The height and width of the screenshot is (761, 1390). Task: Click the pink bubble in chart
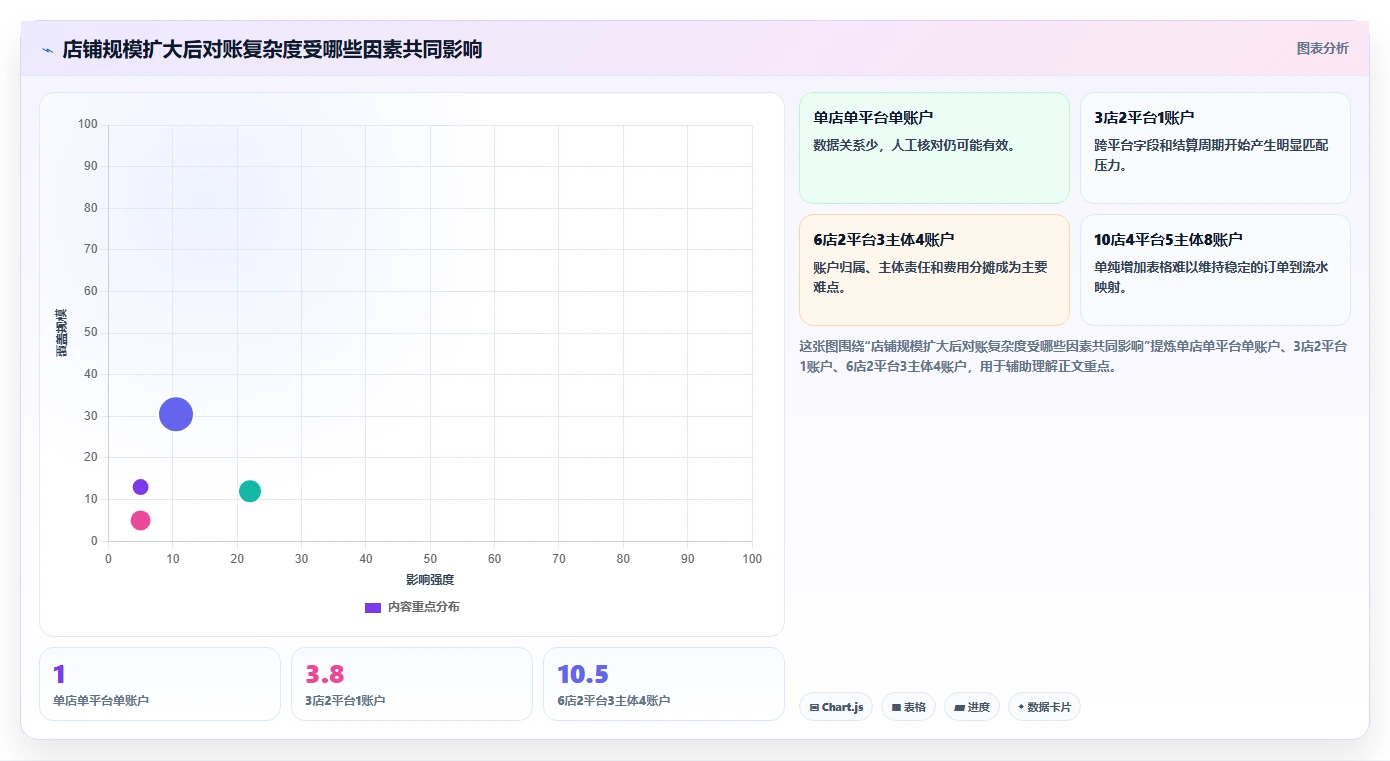click(x=141, y=520)
